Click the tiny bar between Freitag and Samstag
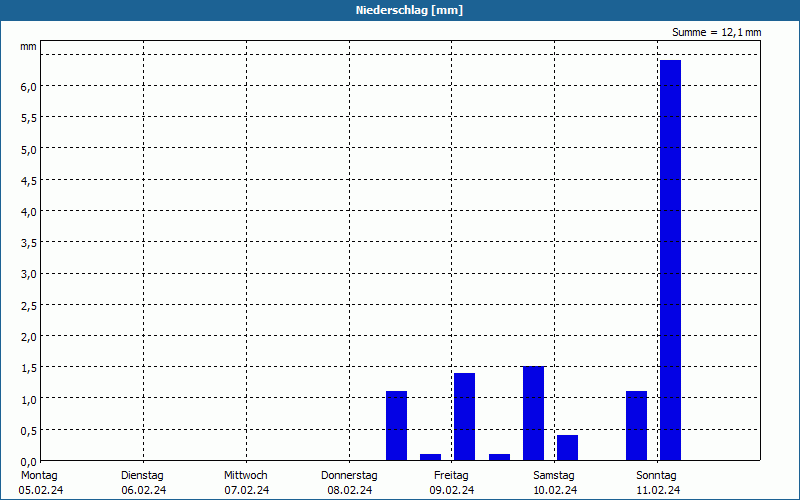 [x=499, y=457]
